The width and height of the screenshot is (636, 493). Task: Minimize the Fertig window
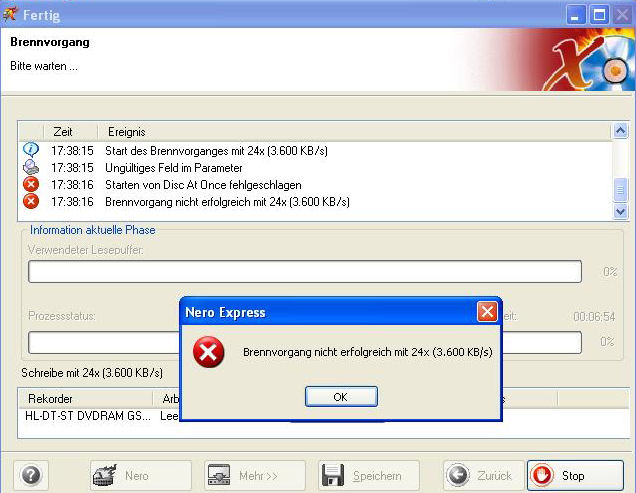click(576, 15)
